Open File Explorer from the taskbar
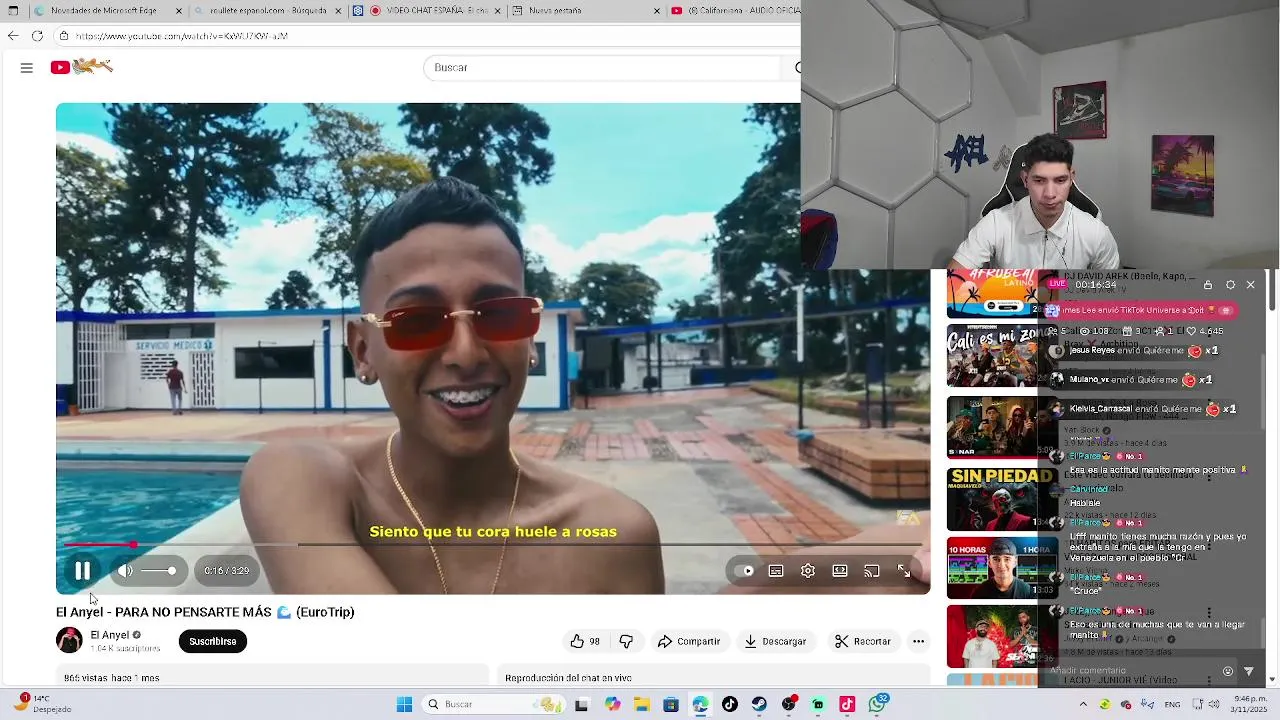The image size is (1280, 720). [641, 704]
